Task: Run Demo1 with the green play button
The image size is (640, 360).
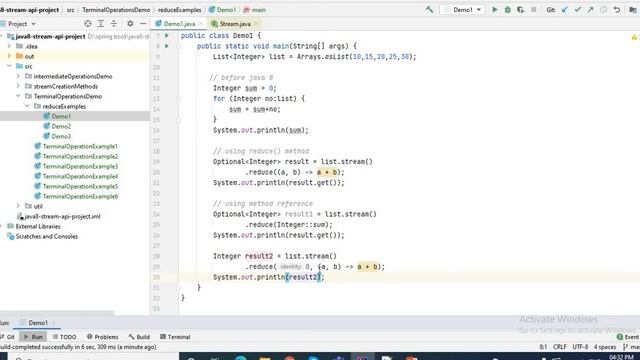Action: (x=495, y=9)
